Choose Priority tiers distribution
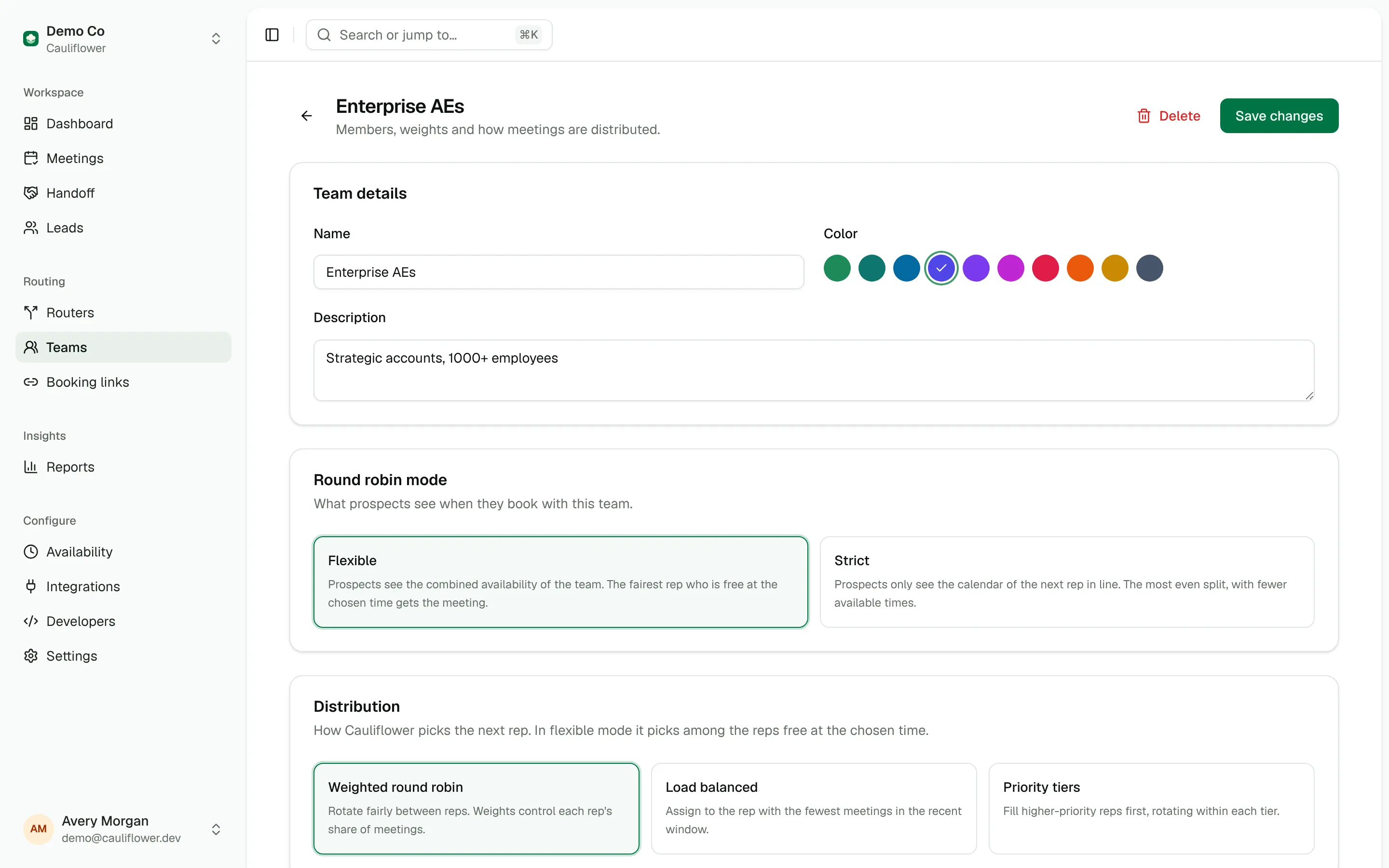 (x=1151, y=808)
